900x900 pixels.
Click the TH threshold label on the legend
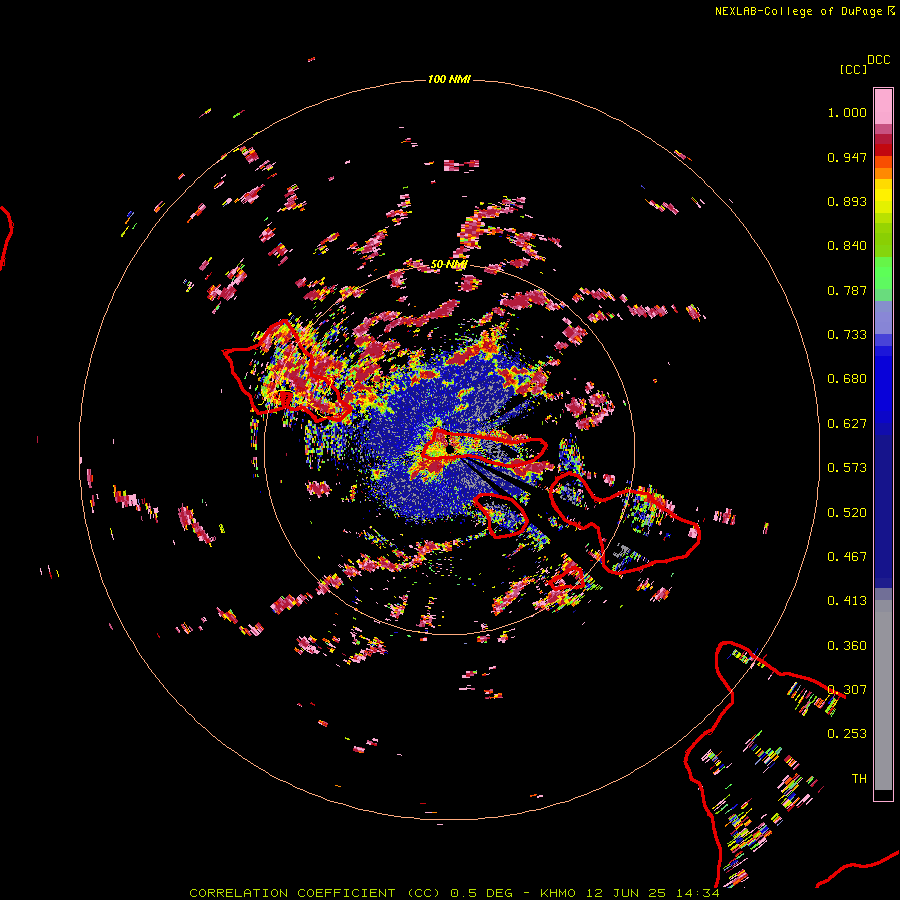859,779
